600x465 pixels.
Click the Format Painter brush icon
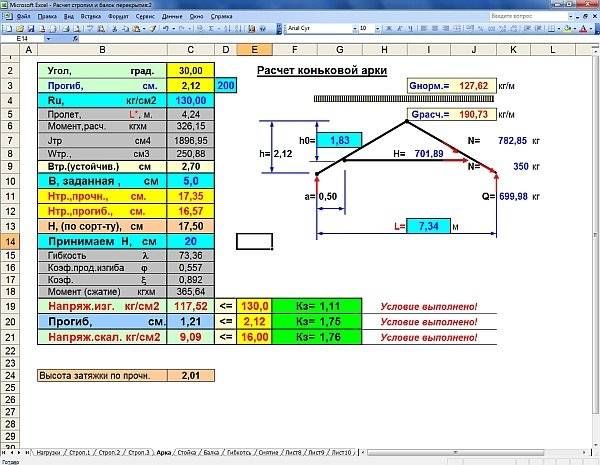(x=153, y=29)
